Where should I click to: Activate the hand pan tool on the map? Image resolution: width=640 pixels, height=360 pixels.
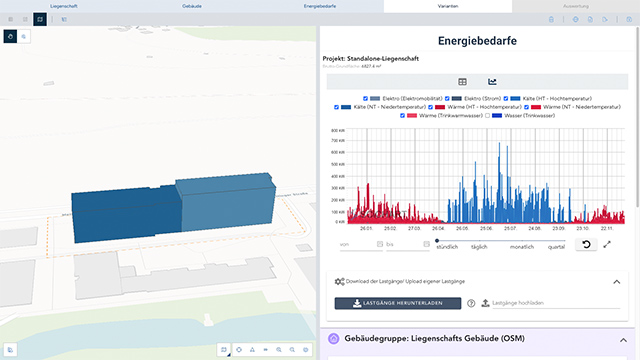coord(10,36)
